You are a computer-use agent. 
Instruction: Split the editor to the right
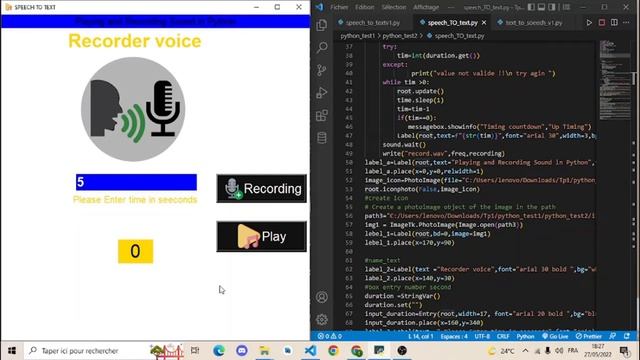pyautogui.click(x=614, y=22)
